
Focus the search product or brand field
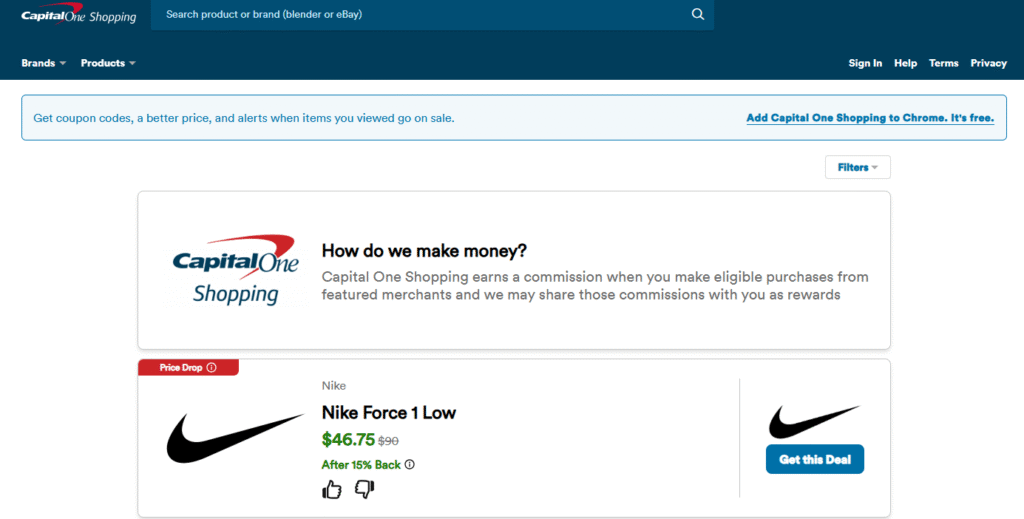[432, 14]
